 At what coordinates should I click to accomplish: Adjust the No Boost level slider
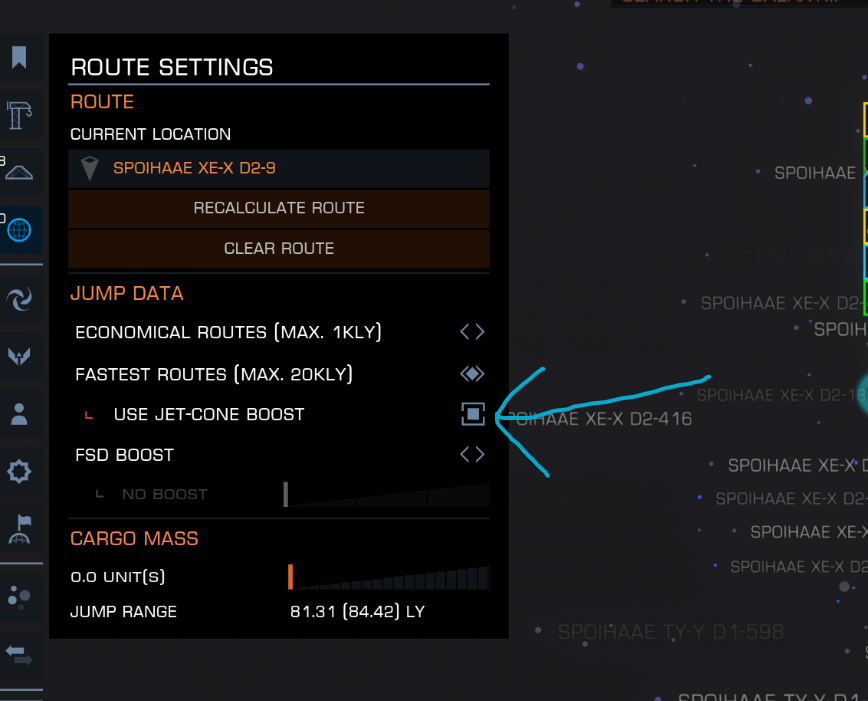(x=386, y=494)
